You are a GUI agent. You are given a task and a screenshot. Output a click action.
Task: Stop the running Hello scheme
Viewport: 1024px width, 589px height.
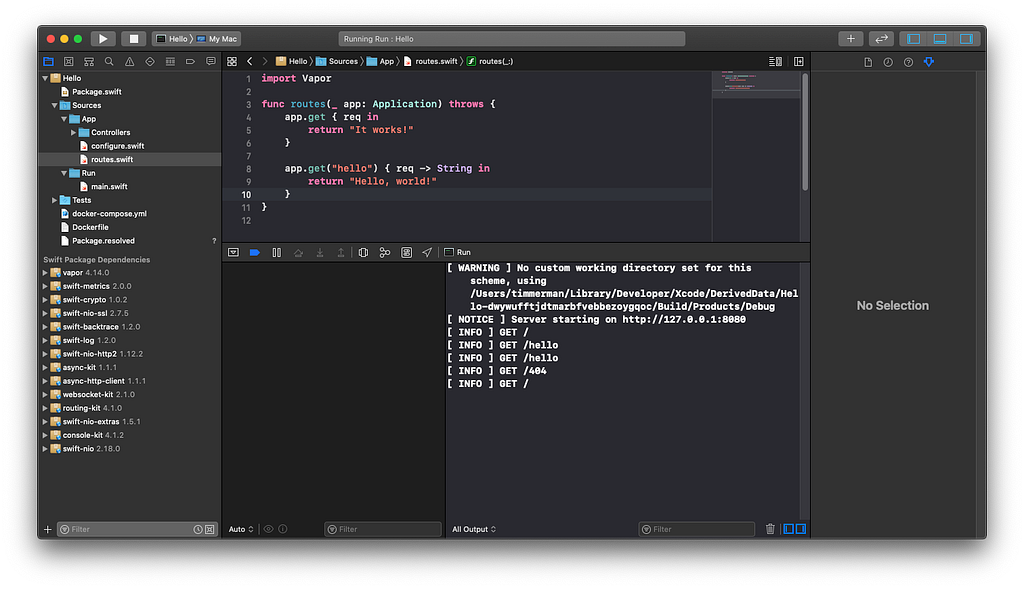133,39
